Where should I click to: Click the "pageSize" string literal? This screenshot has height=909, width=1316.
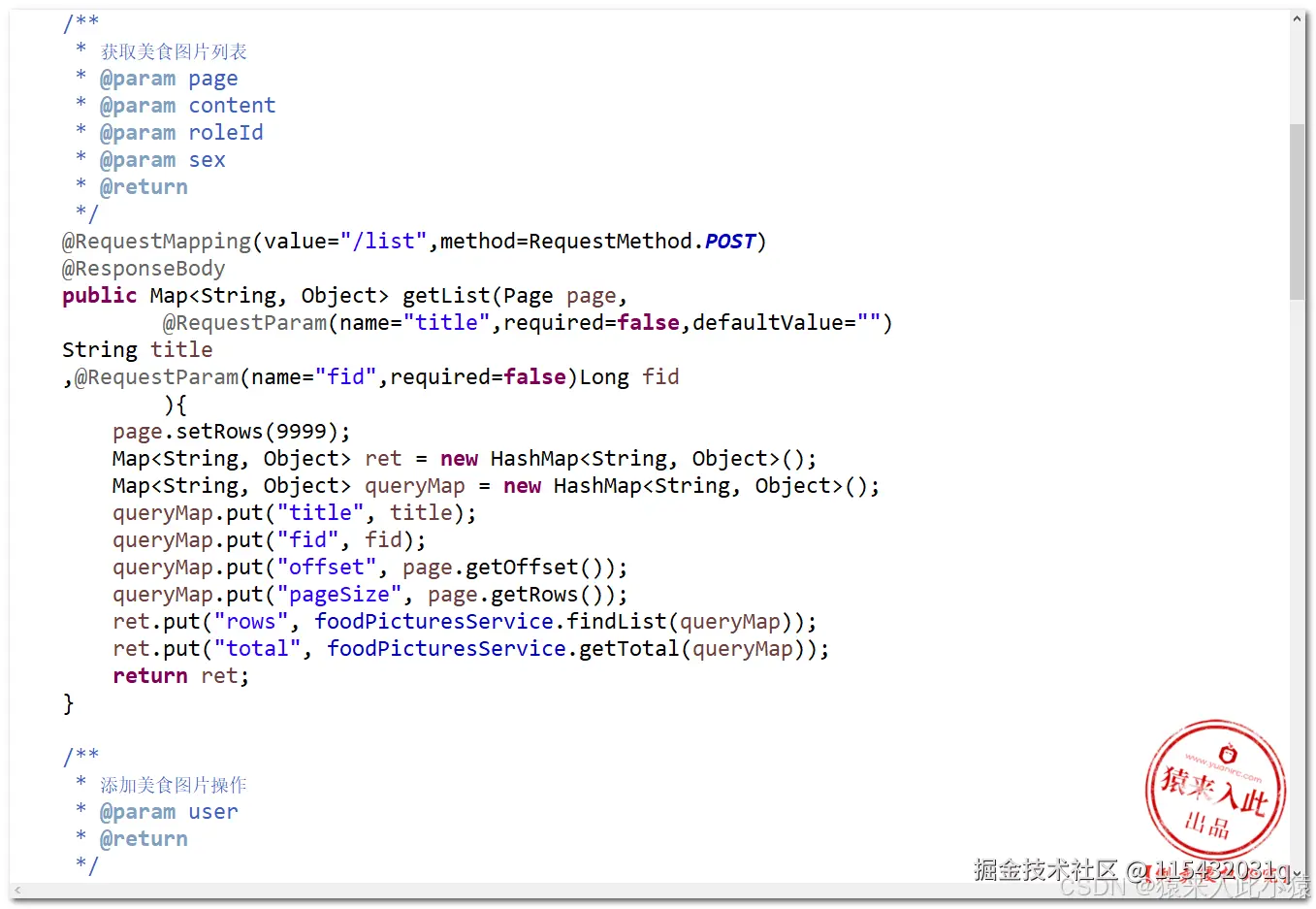(339, 595)
